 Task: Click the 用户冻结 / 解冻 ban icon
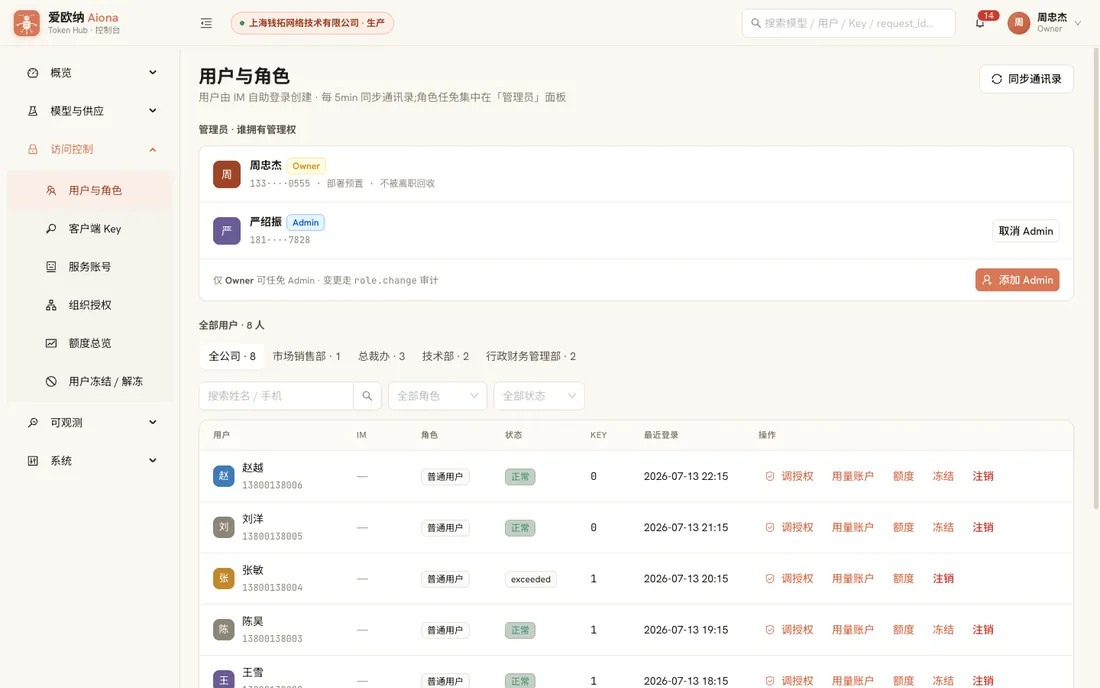[51, 382]
